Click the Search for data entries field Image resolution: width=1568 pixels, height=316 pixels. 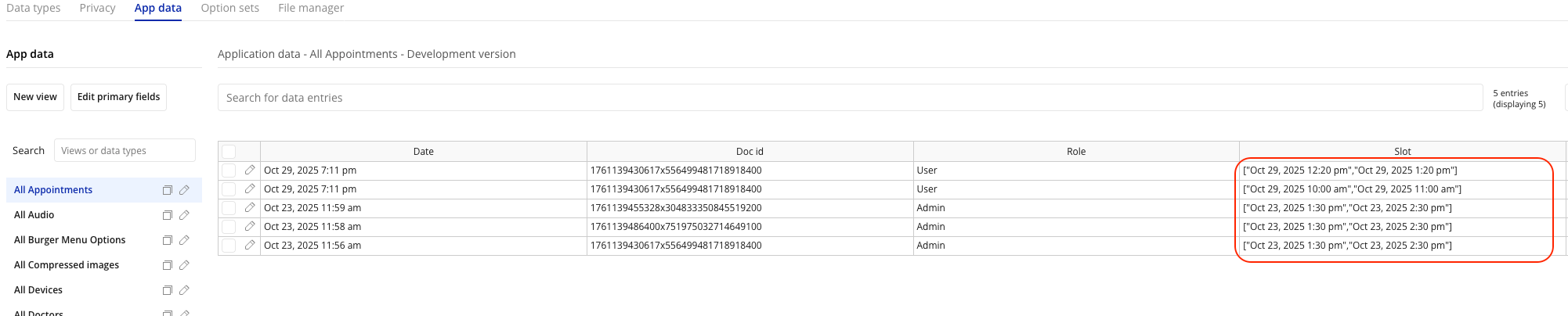(x=850, y=98)
